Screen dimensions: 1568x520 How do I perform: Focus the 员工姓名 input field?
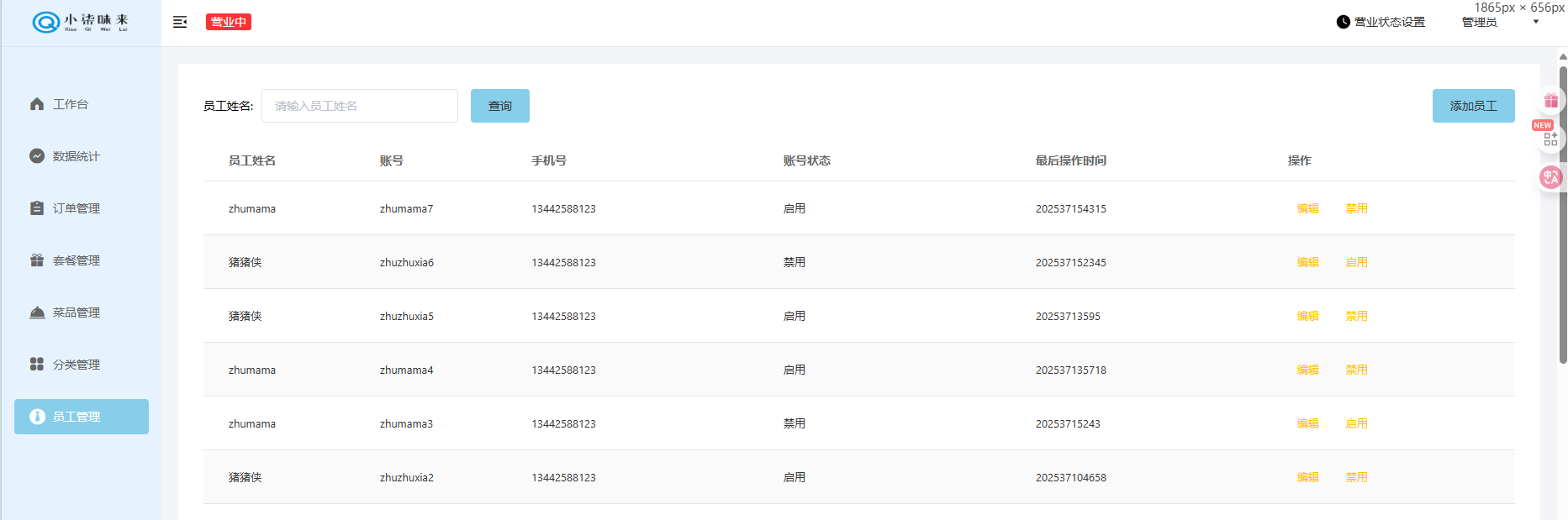click(360, 106)
